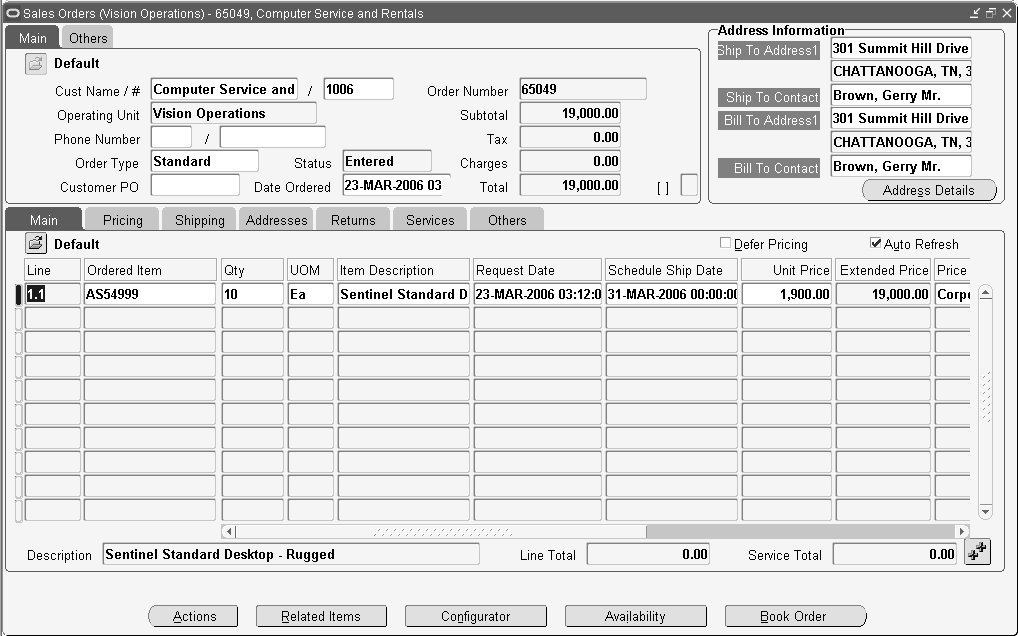Image resolution: width=1018 pixels, height=636 pixels.
Task: Click the Bill To Contact field Brown, Gerry
Action: [901, 166]
